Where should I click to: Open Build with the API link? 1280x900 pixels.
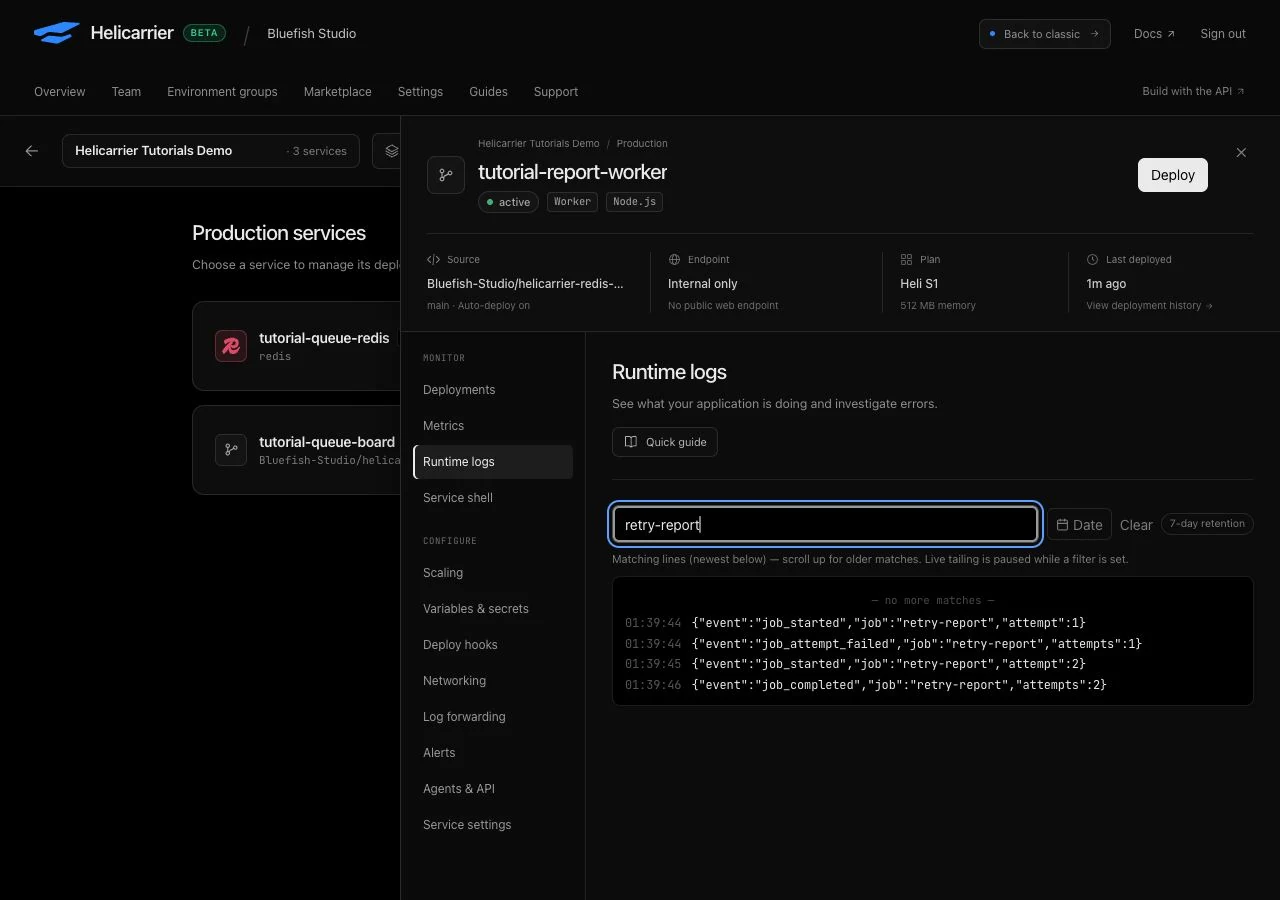(x=1193, y=91)
